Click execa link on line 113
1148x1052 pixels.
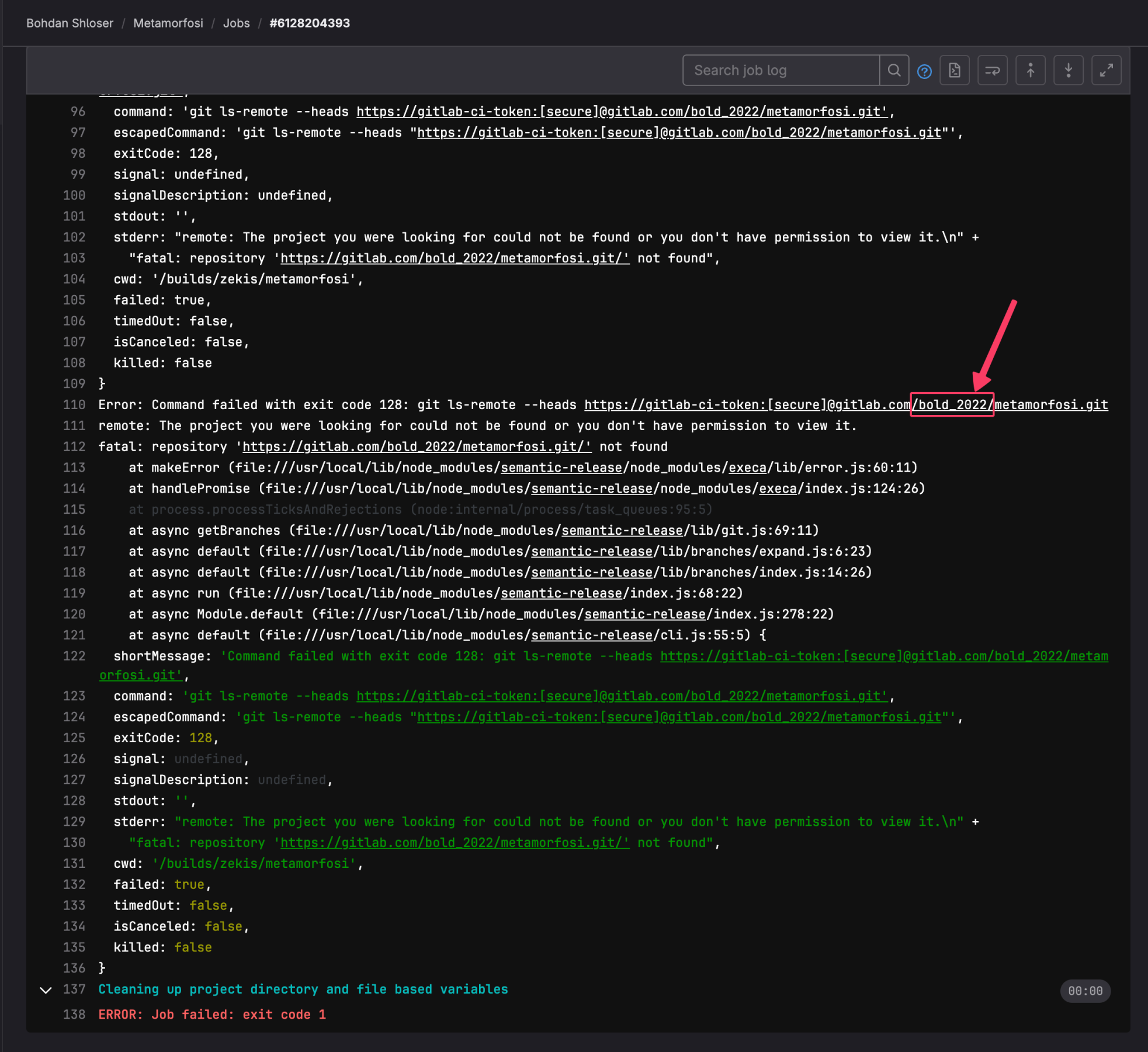[747, 468]
